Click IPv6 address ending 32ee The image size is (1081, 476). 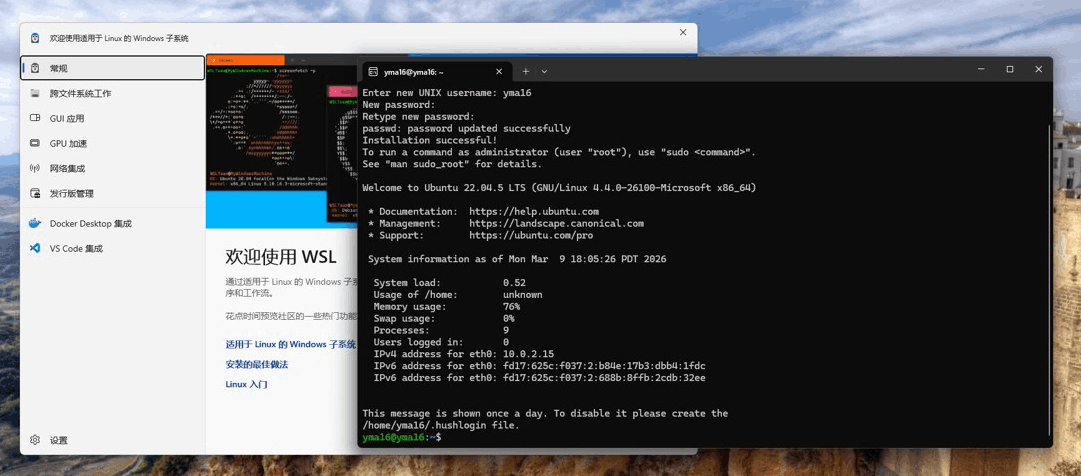coord(604,378)
